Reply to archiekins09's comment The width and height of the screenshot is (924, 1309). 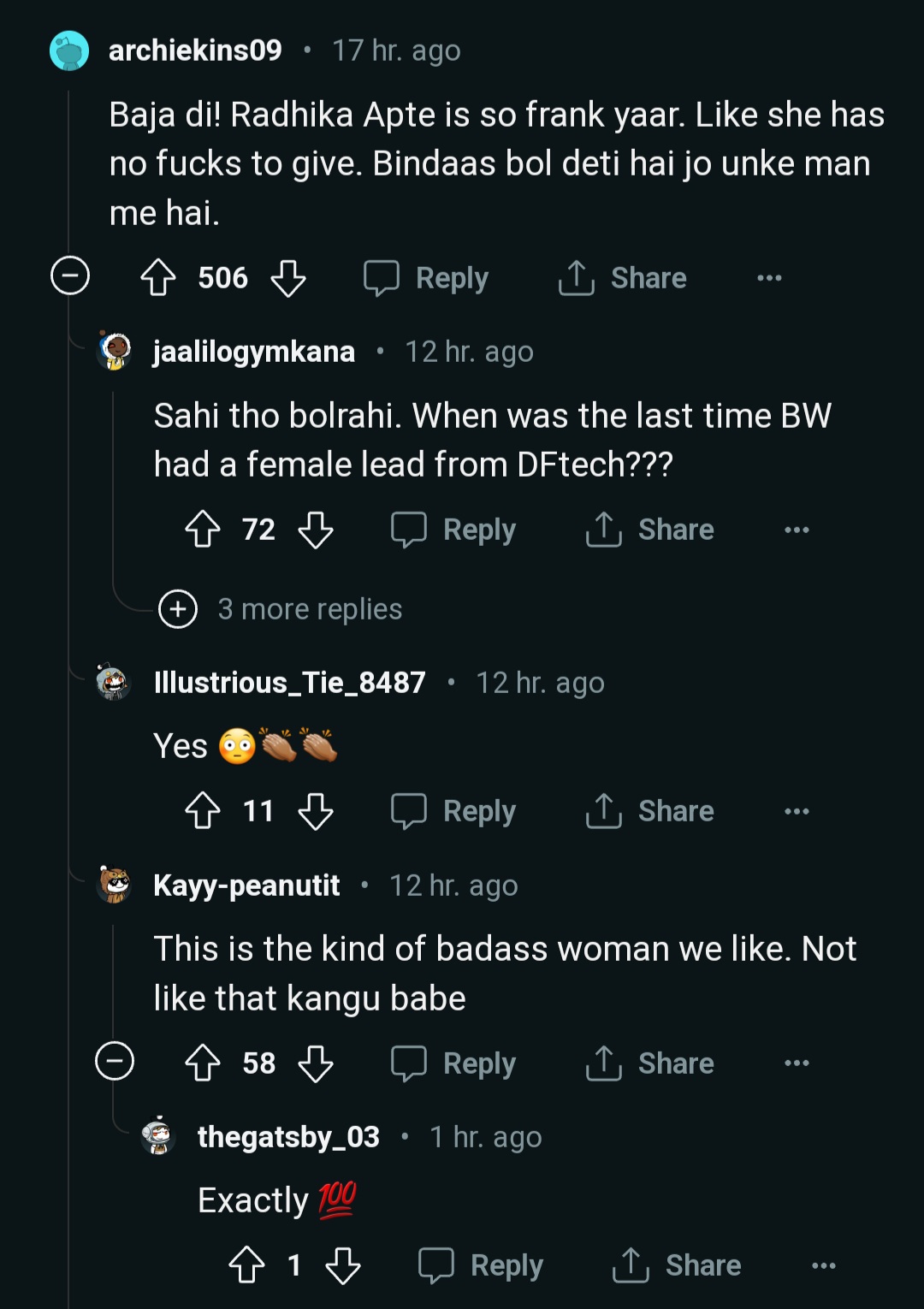[427, 278]
